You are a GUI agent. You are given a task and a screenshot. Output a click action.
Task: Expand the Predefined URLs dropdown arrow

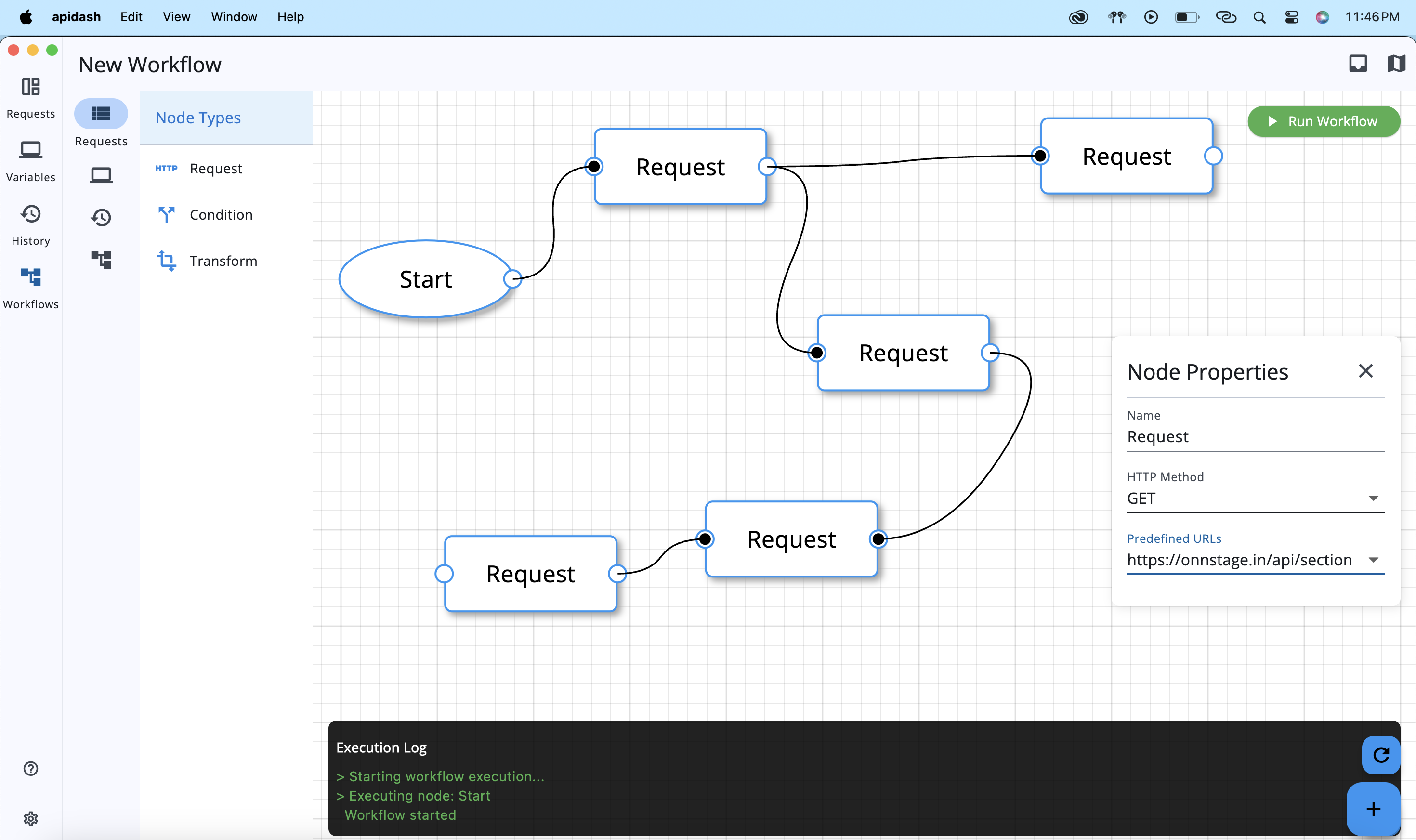tap(1373, 560)
